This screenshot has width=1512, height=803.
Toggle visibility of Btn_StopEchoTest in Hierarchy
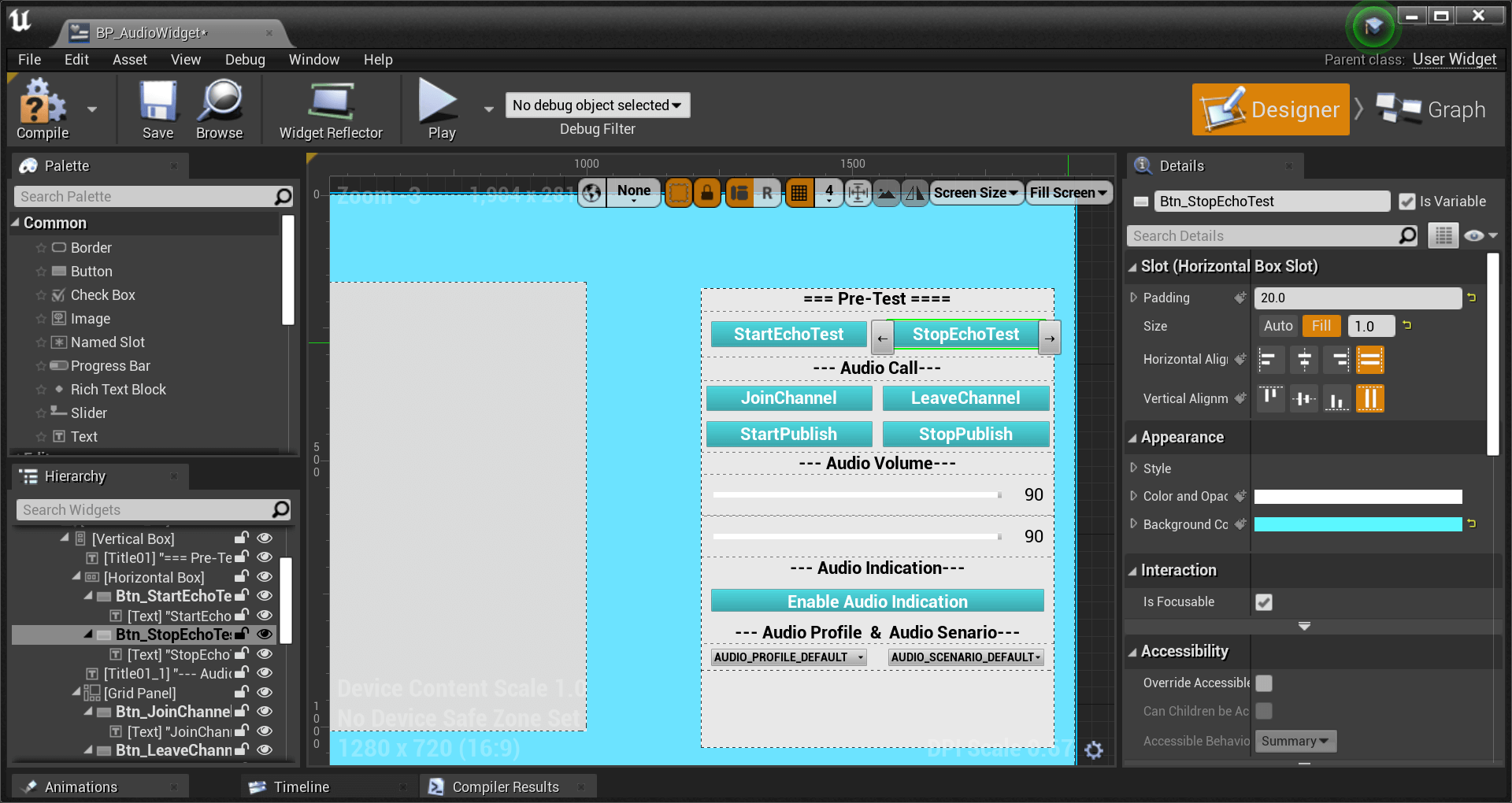point(265,634)
